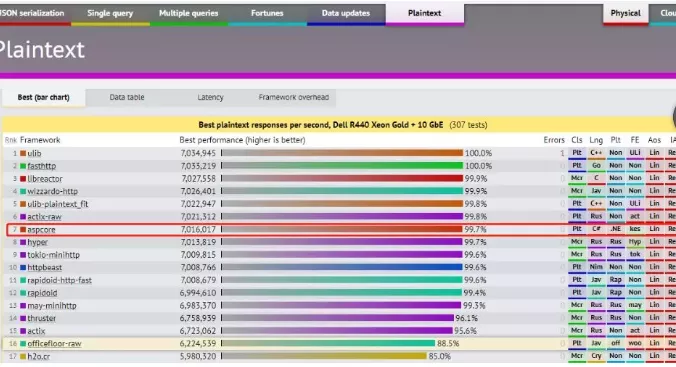Click the may frontend tag in may-minihttp row

tap(635, 305)
